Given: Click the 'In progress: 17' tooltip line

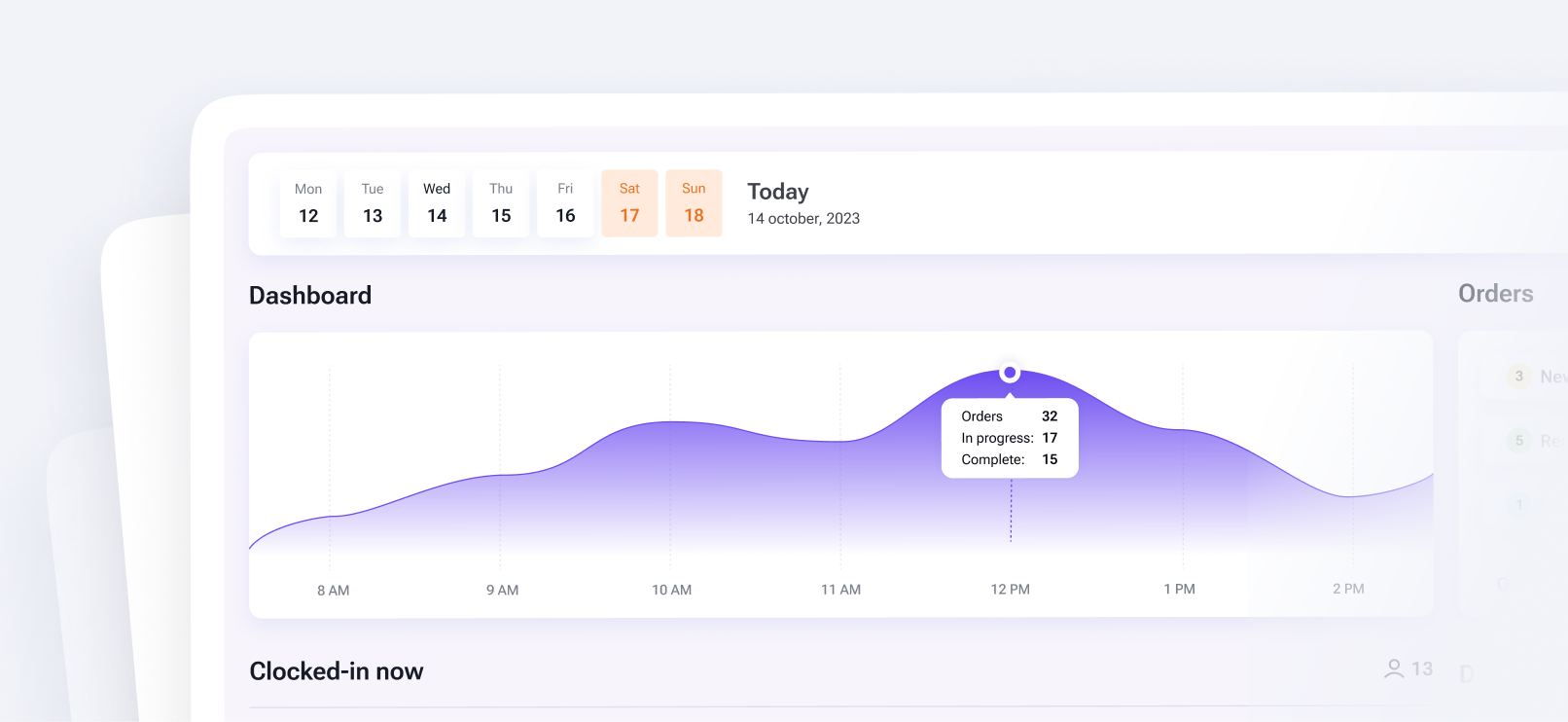Looking at the screenshot, I should tap(1010, 438).
